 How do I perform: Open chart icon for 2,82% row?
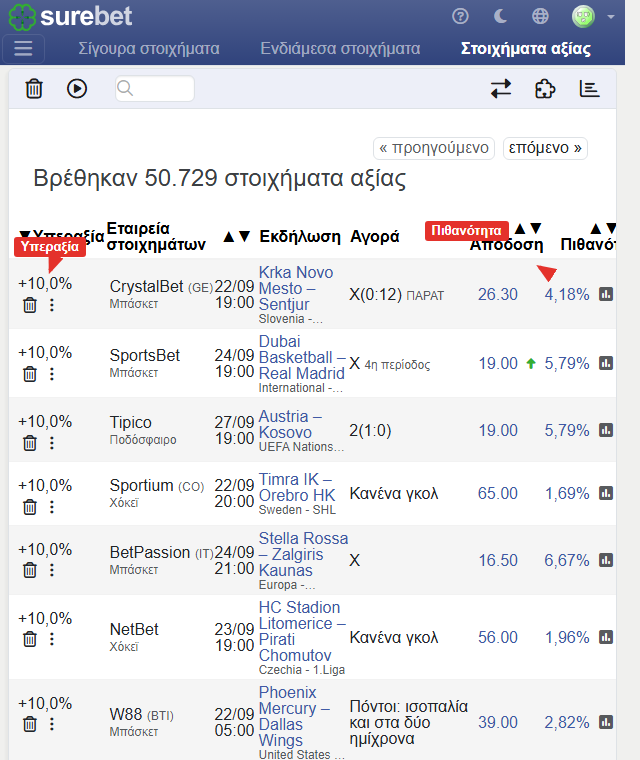pyautogui.click(x=606, y=722)
